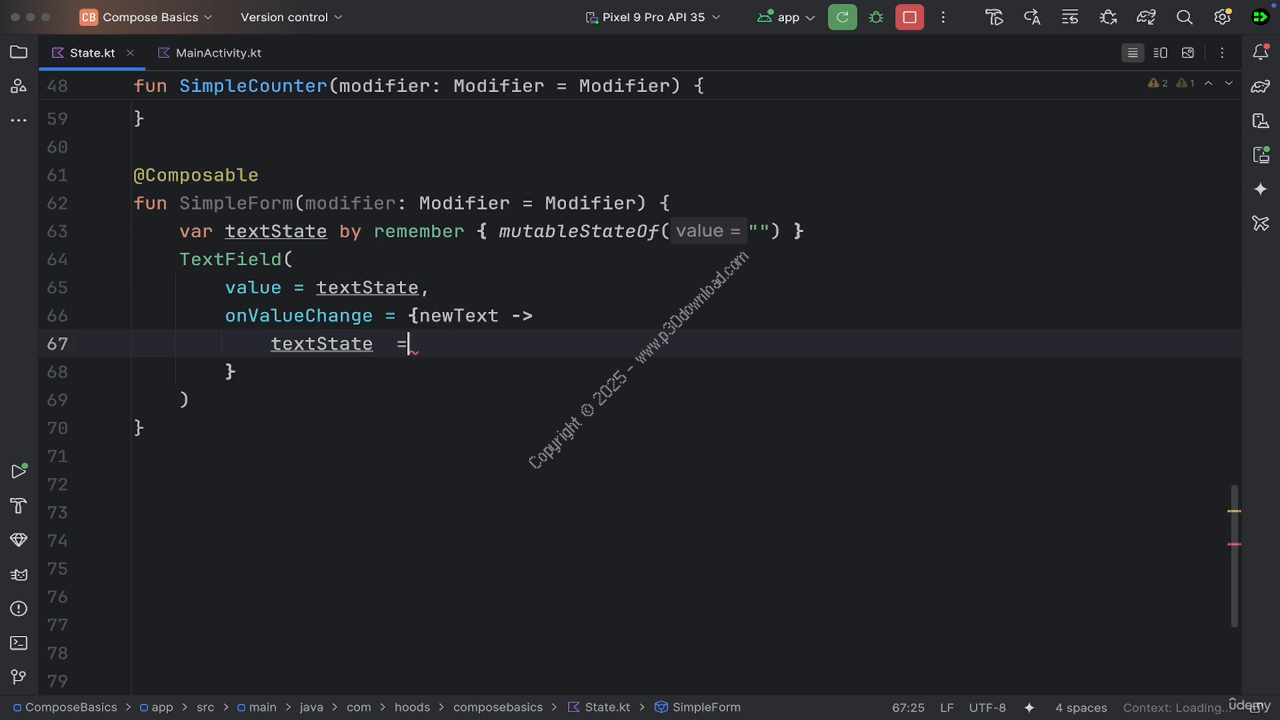This screenshot has height=720, width=1280.
Task: Open Search Everywhere magnifier
Action: click(1184, 17)
